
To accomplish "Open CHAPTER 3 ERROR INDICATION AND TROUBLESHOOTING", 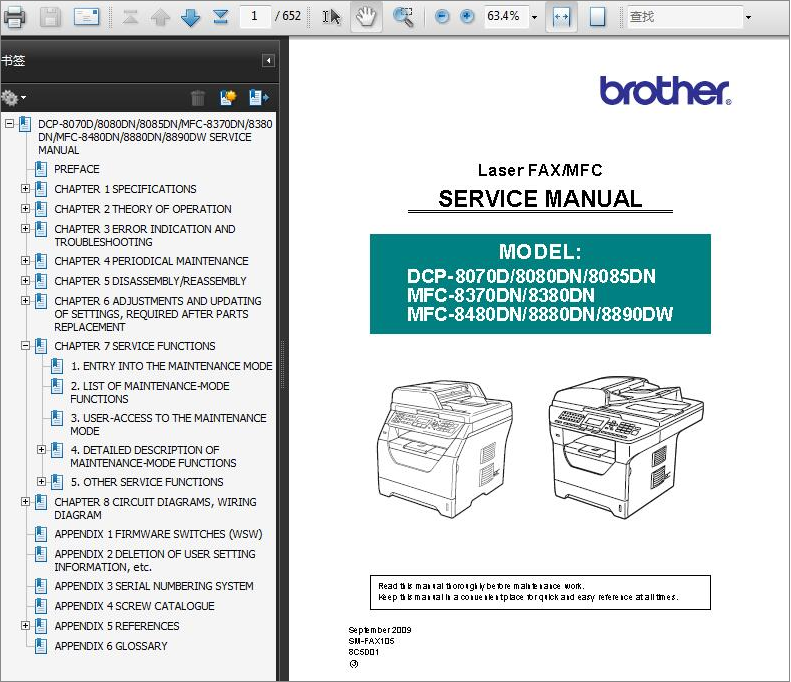I will (145, 236).
